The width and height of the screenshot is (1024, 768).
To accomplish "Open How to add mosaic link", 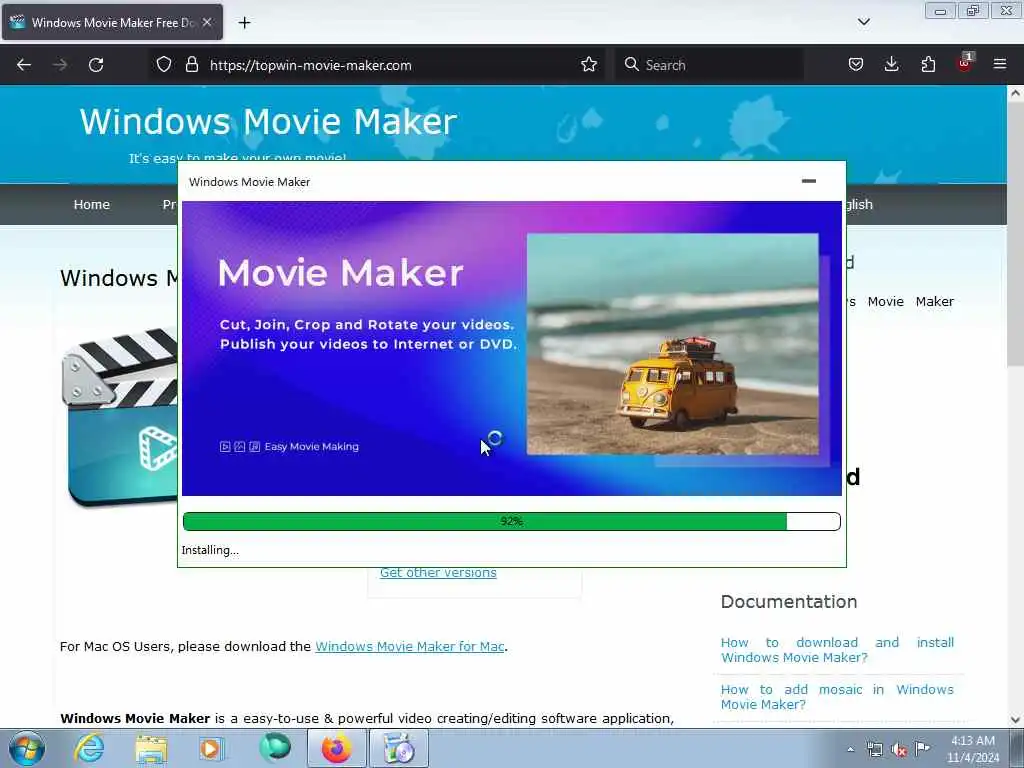I will click(x=837, y=697).
